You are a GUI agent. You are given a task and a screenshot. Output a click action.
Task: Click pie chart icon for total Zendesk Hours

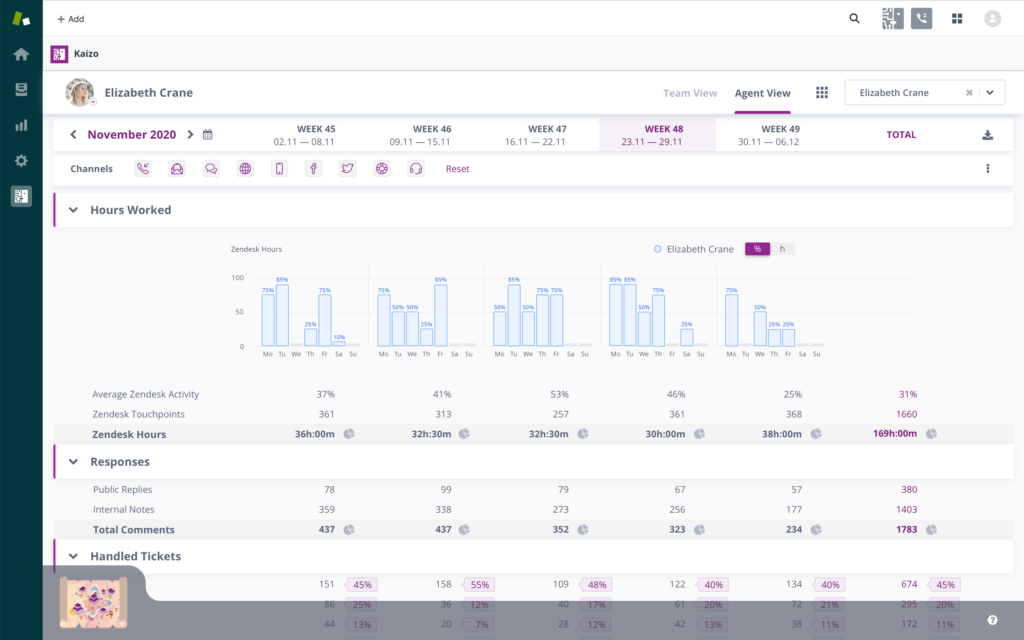pyautogui.click(x=931, y=434)
